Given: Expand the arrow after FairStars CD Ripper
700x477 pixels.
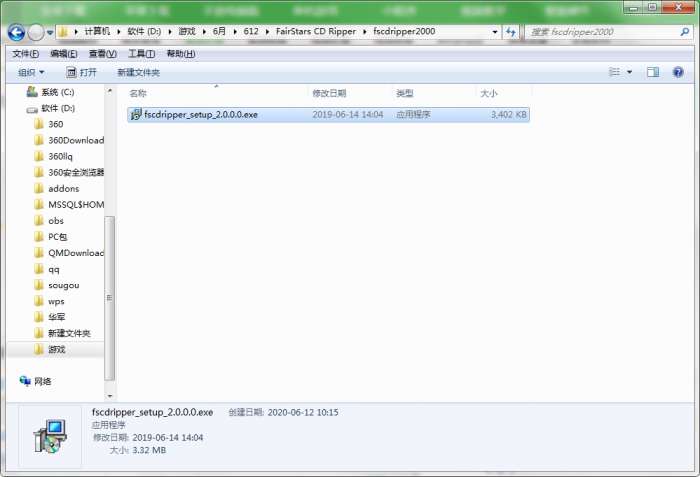Looking at the screenshot, I should point(364,32).
